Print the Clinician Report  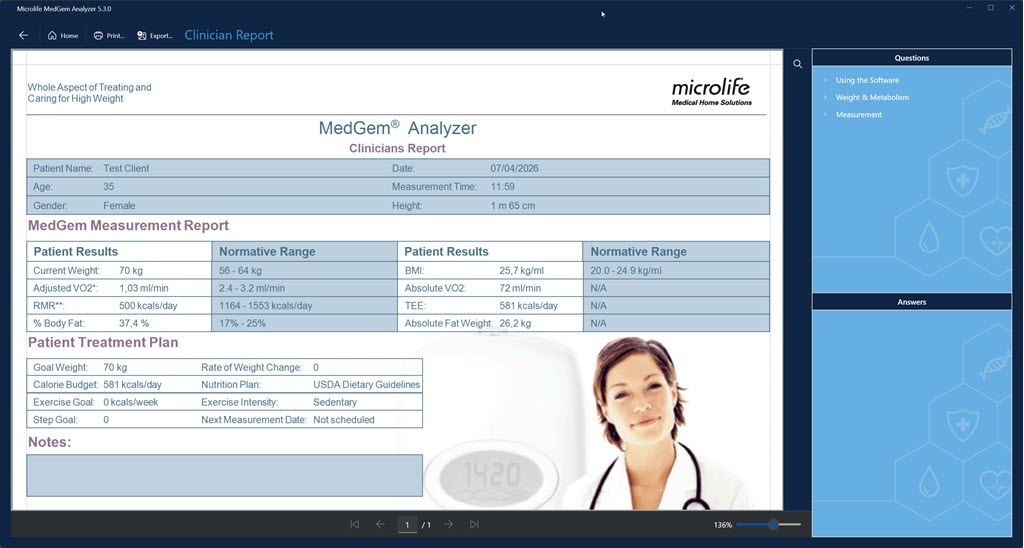coord(108,35)
